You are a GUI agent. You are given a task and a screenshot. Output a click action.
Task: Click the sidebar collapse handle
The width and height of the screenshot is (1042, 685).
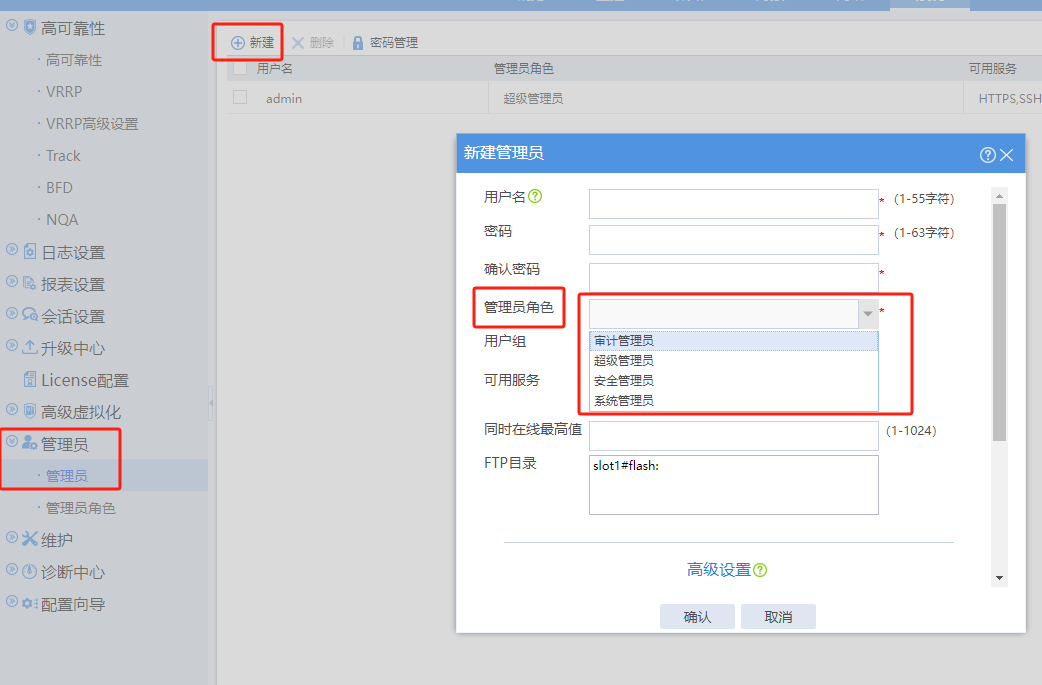point(211,403)
